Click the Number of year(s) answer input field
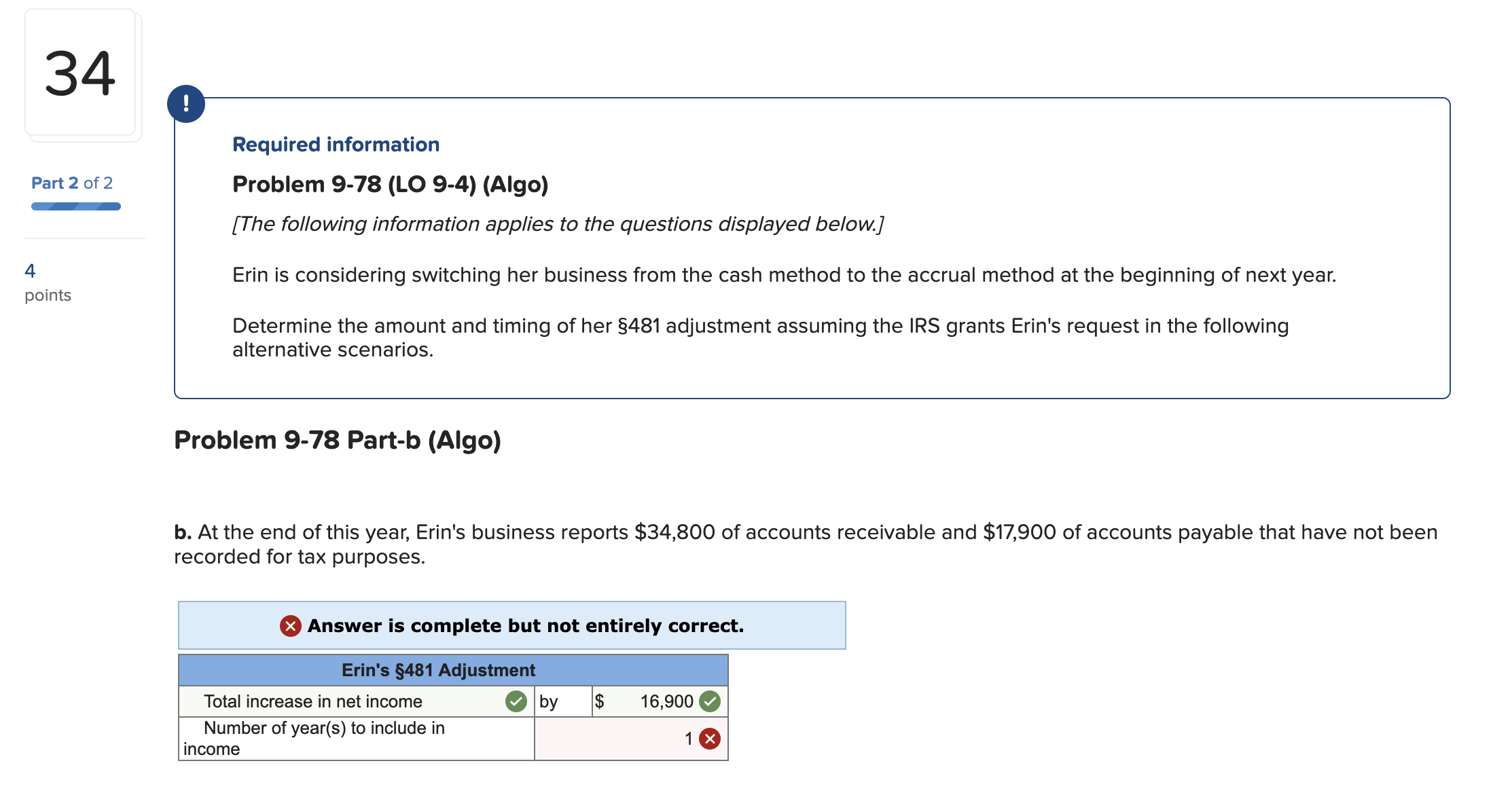1493x812 pixels. [630, 738]
